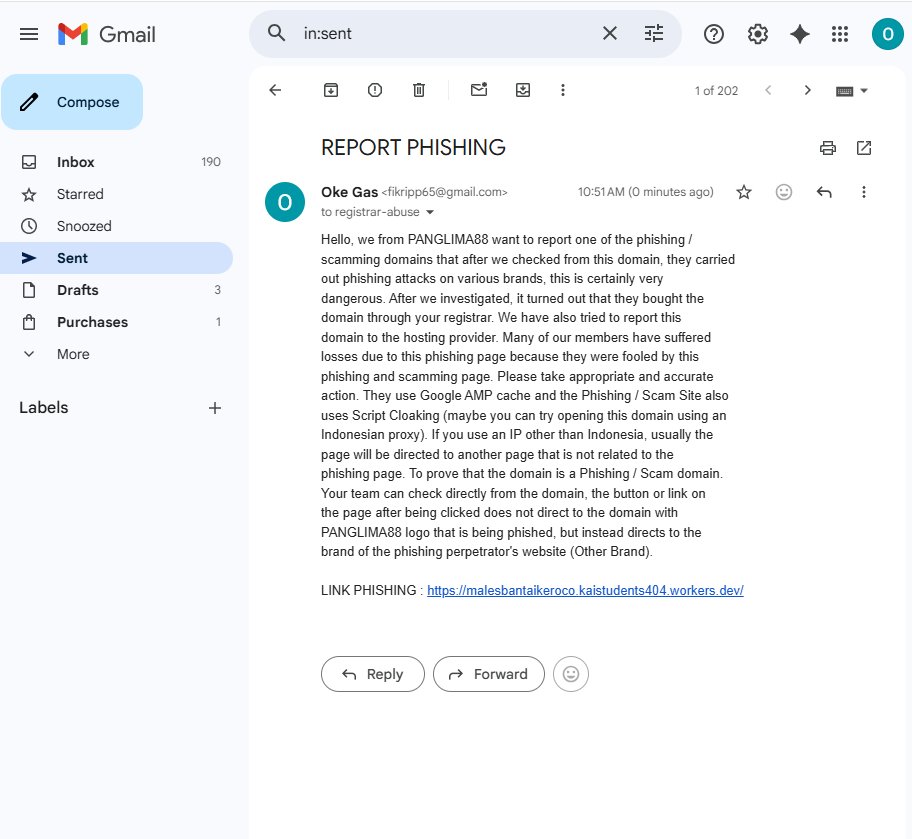
Task: Reply using the arrow icon in header
Action: point(824,192)
